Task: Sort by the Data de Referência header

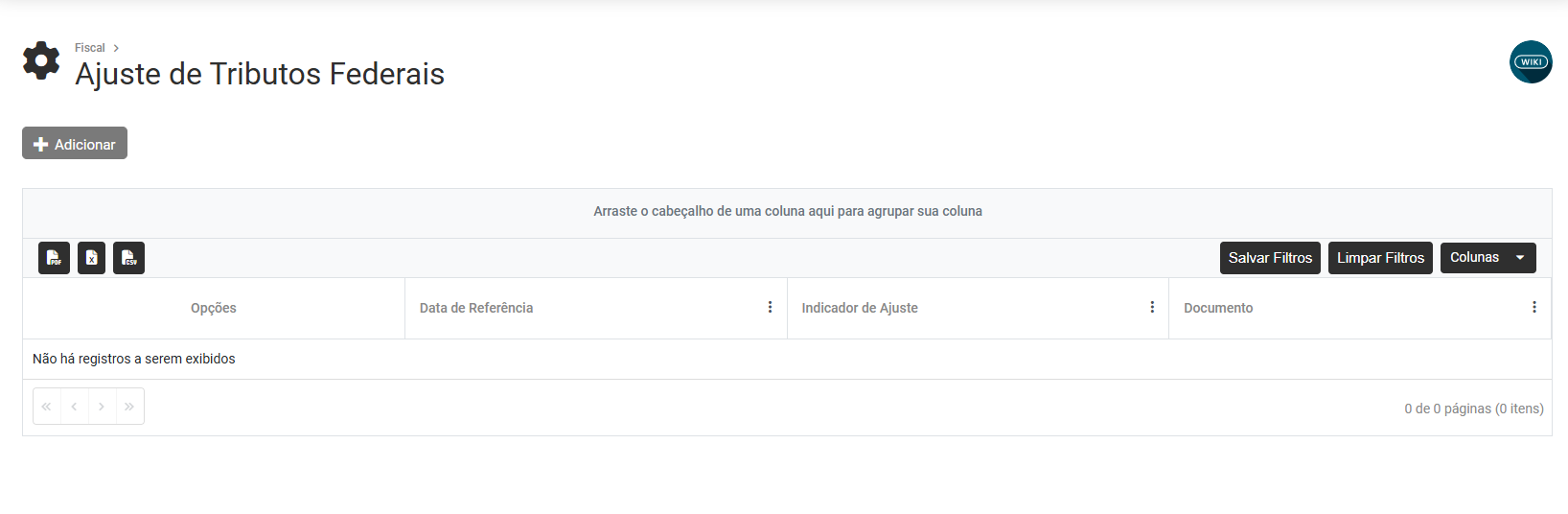Action: point(476,308)
